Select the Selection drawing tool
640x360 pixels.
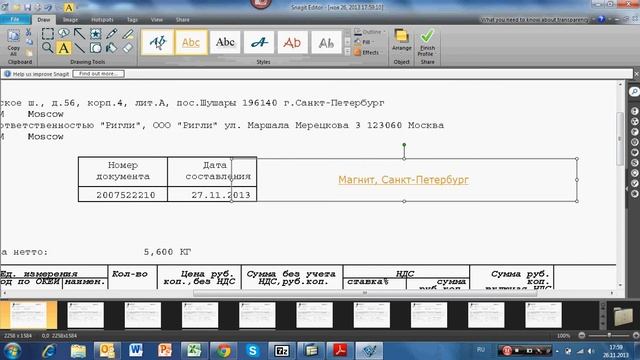pos(48,34)
